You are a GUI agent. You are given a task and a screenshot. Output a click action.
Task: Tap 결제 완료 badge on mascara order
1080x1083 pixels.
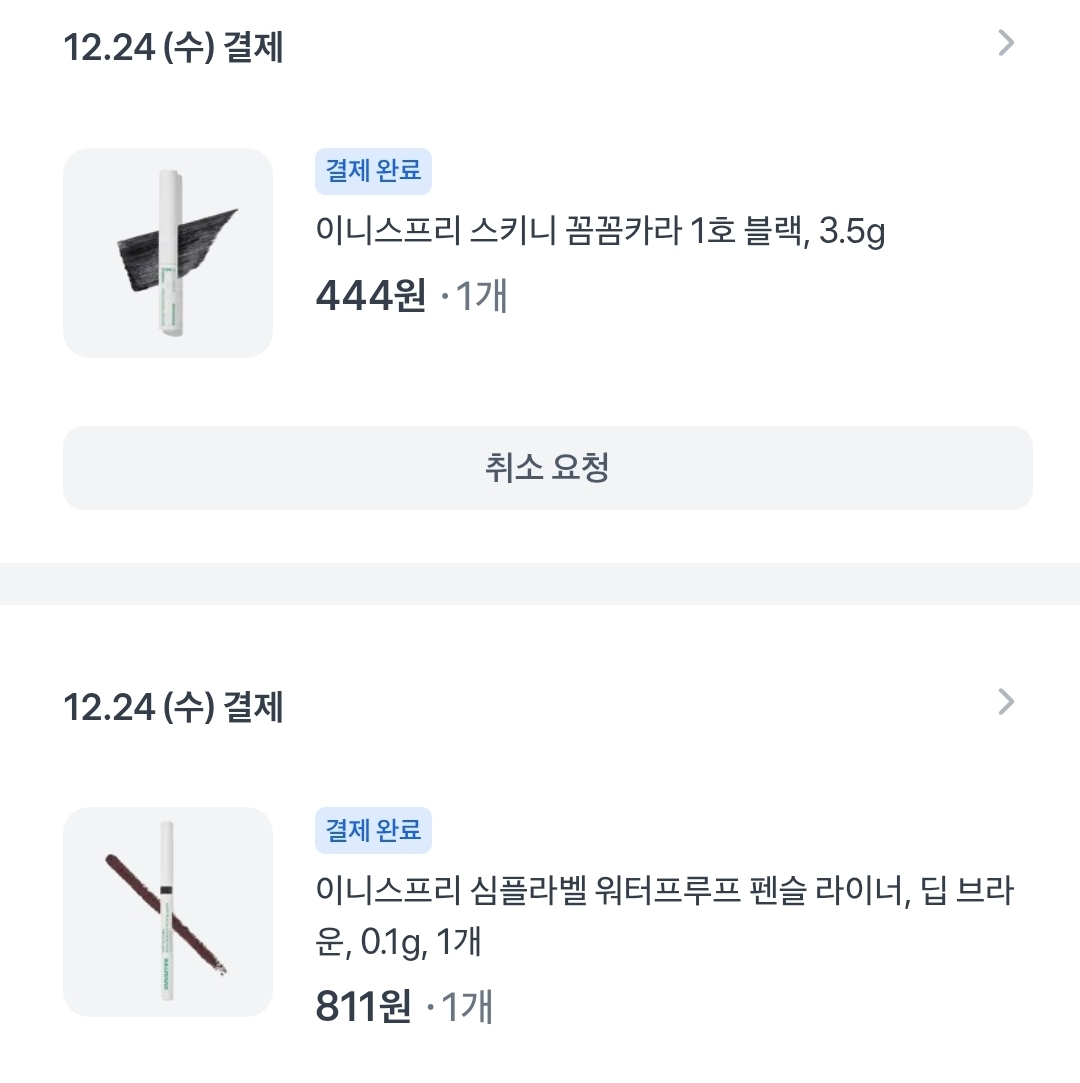coord(373,170)
